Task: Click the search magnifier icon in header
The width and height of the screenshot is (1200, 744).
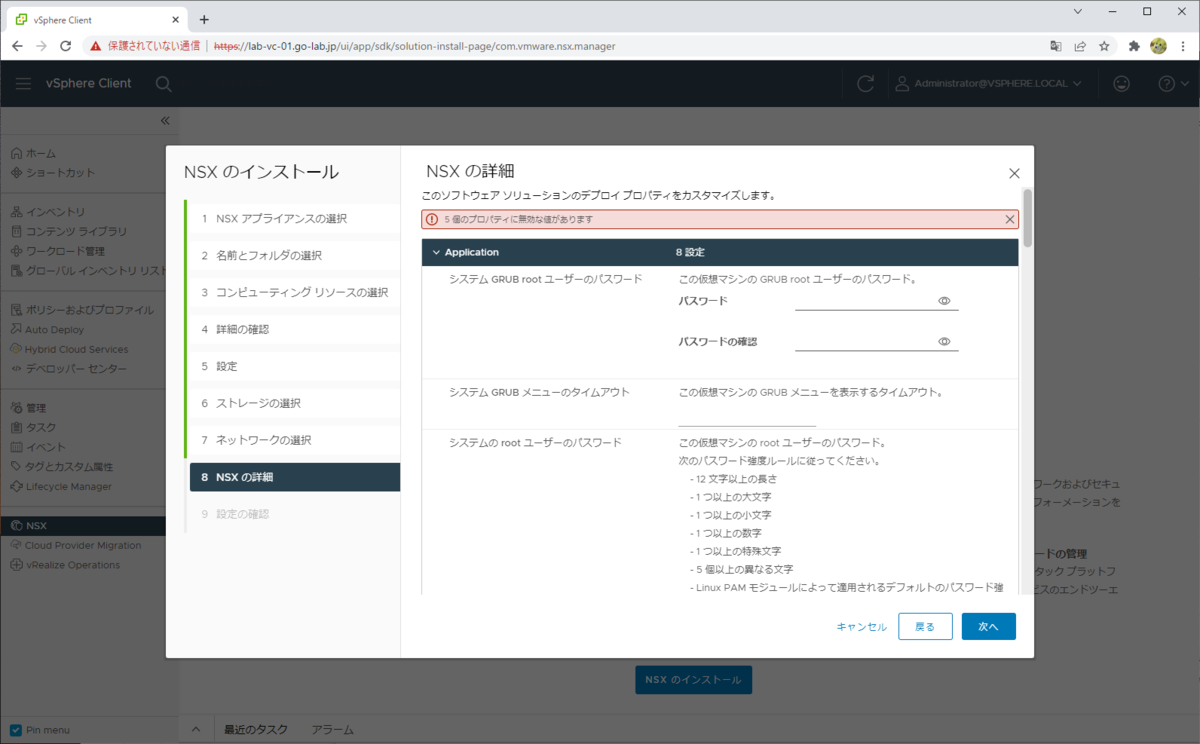Action: tap(163, 84)
